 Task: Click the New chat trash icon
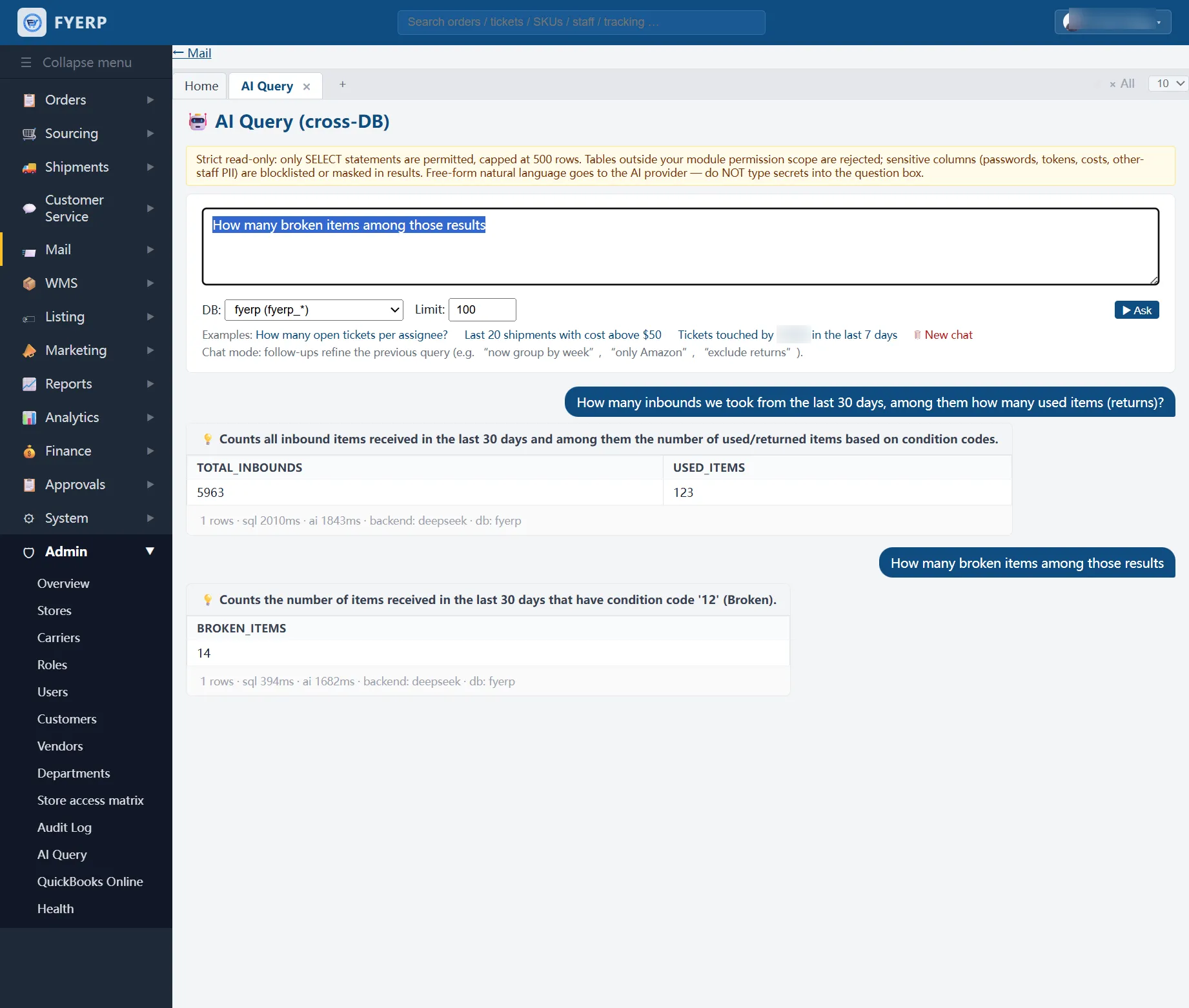pyautogui.click(x=917, y=335)
